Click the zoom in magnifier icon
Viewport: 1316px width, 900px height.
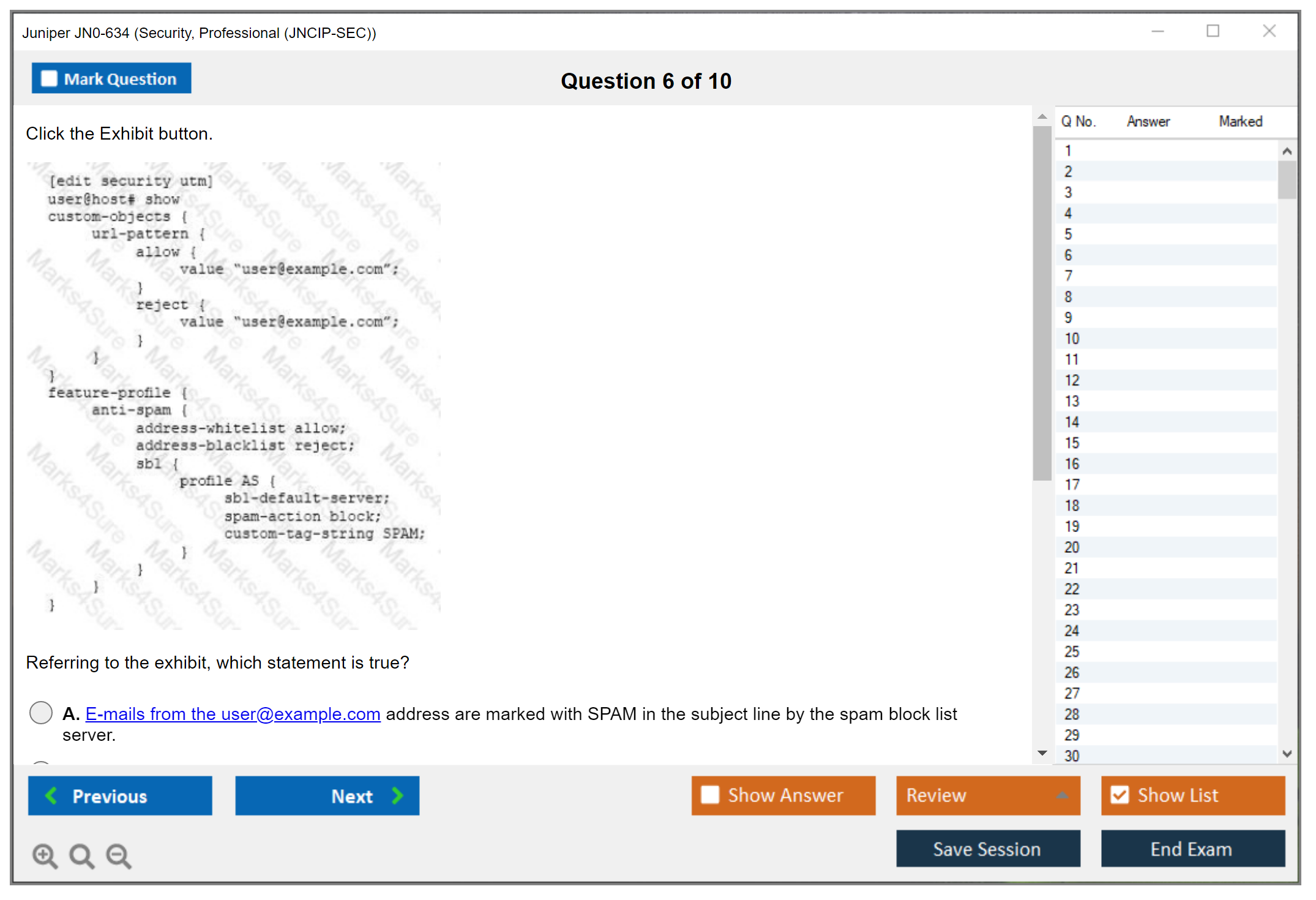coord(45,855)
